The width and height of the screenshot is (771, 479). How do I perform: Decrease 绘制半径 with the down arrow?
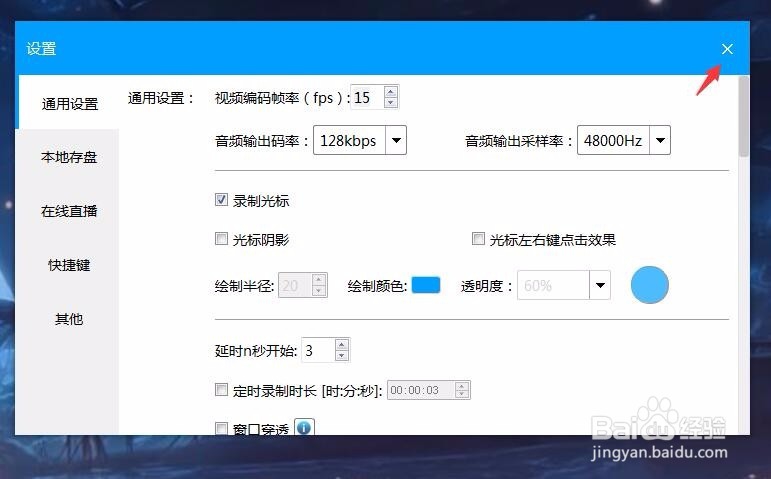pyautogui.click(x=319, y=291)
